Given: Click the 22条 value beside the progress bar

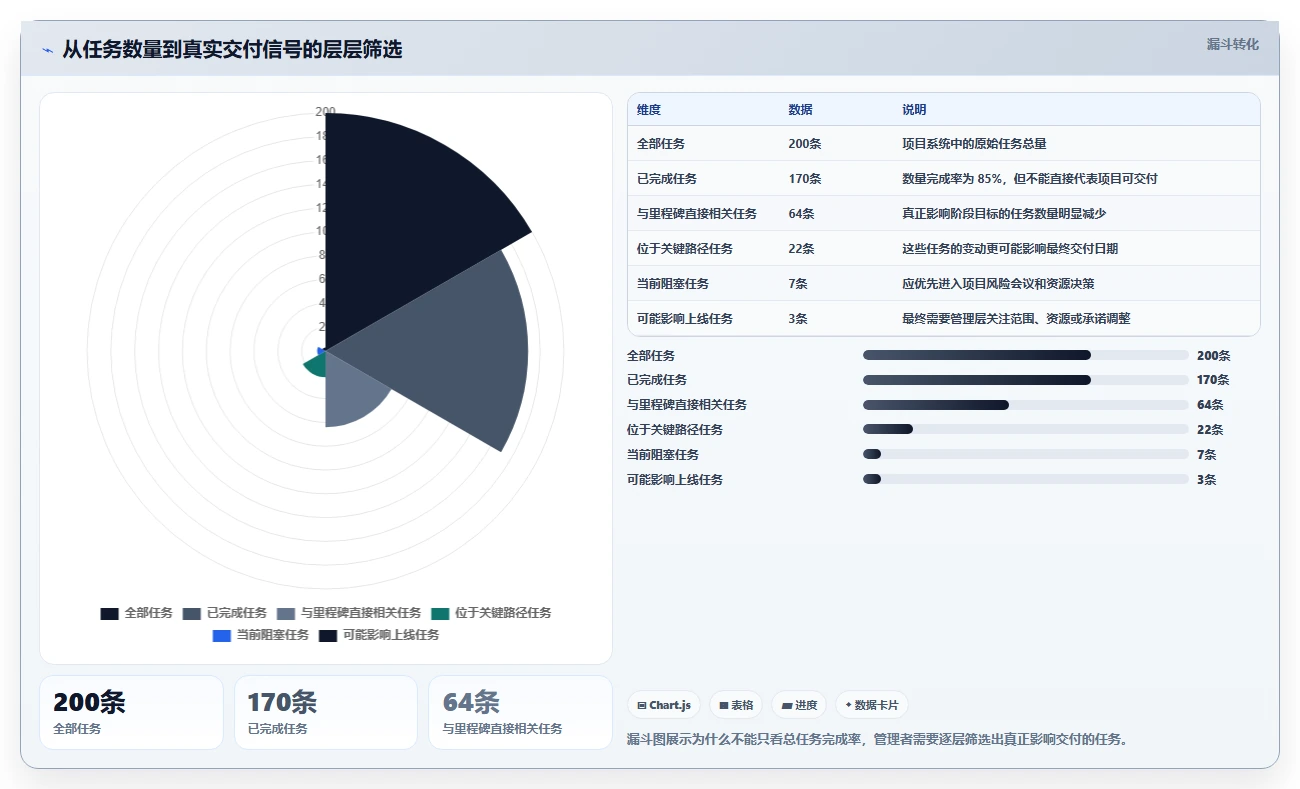Looking at the screenshot, I should tap(1210, 430).
